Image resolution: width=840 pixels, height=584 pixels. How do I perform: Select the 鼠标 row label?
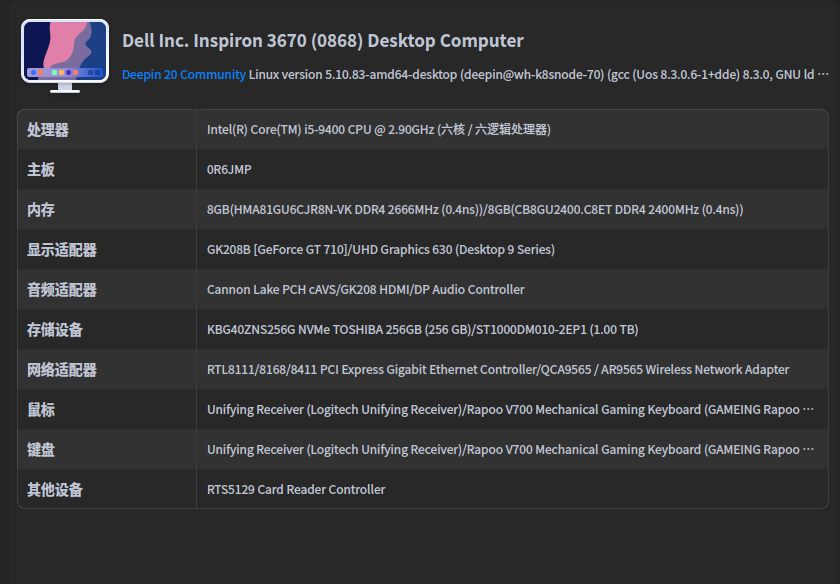[41, 410]
